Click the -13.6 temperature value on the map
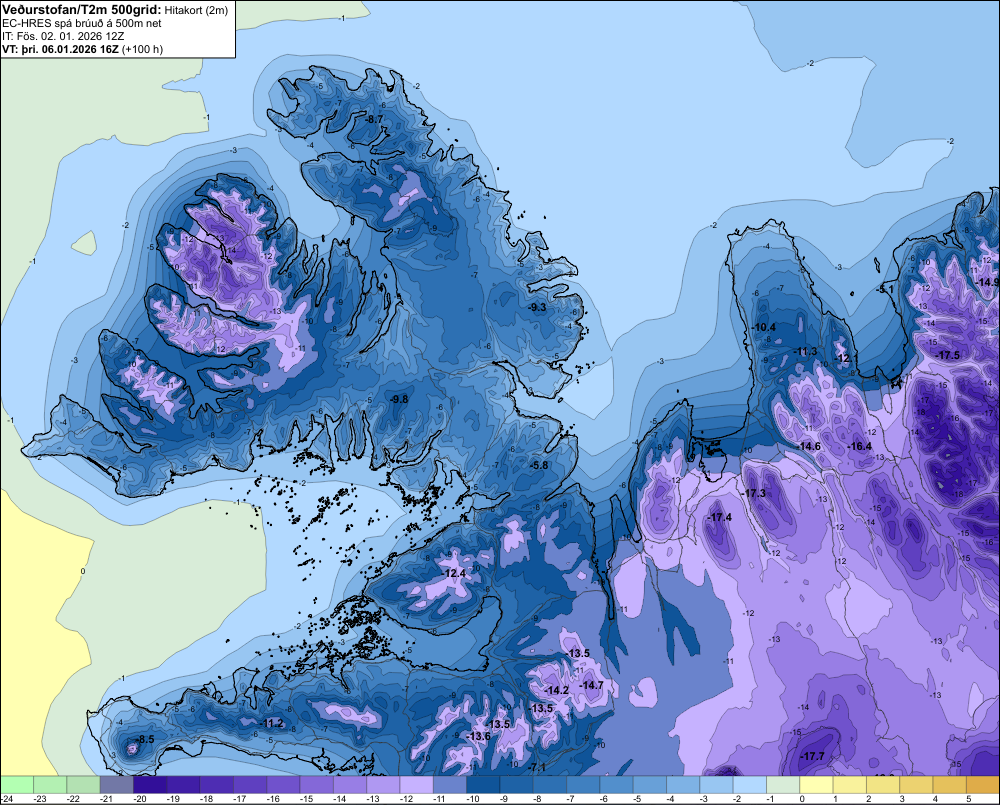Image resolution: width=1000 pixels, height=805 pixels. click(x=478, y=736)
